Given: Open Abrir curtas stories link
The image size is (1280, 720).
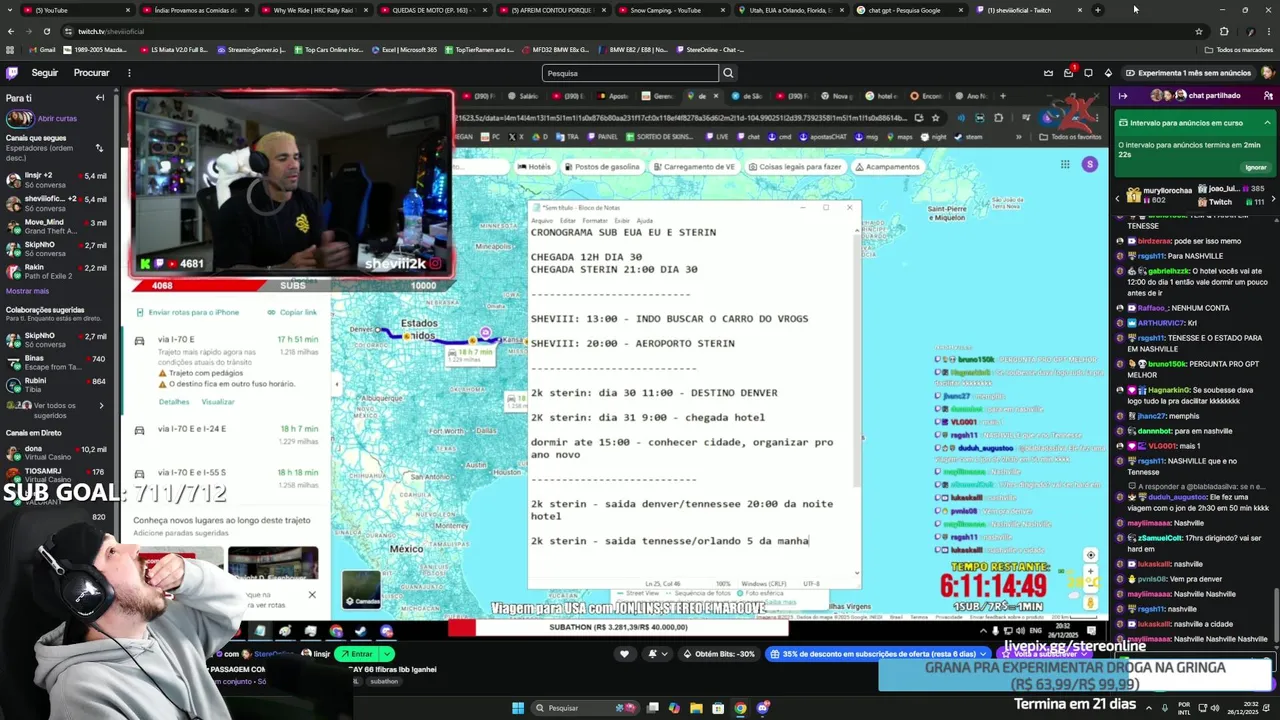Looking at the screenshot, I should (57, 118).
